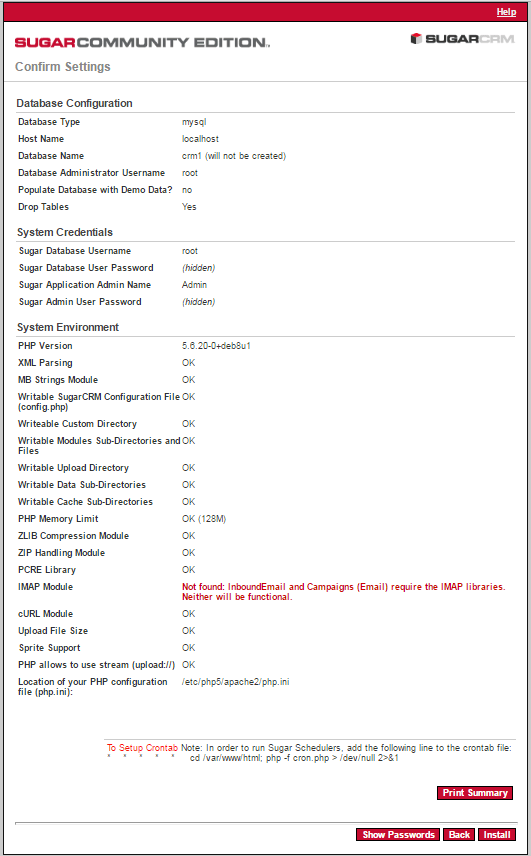Go back with the Back button
The width and height of the screenshot is (531, 856).
point(459,835)
